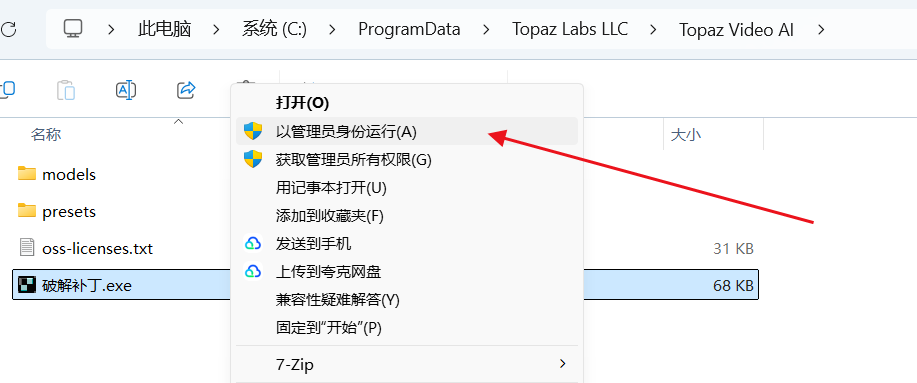Screen dimensions: 917x383
Task: Select the oss-licenses.txt file icon
Action: click(27, 248)
